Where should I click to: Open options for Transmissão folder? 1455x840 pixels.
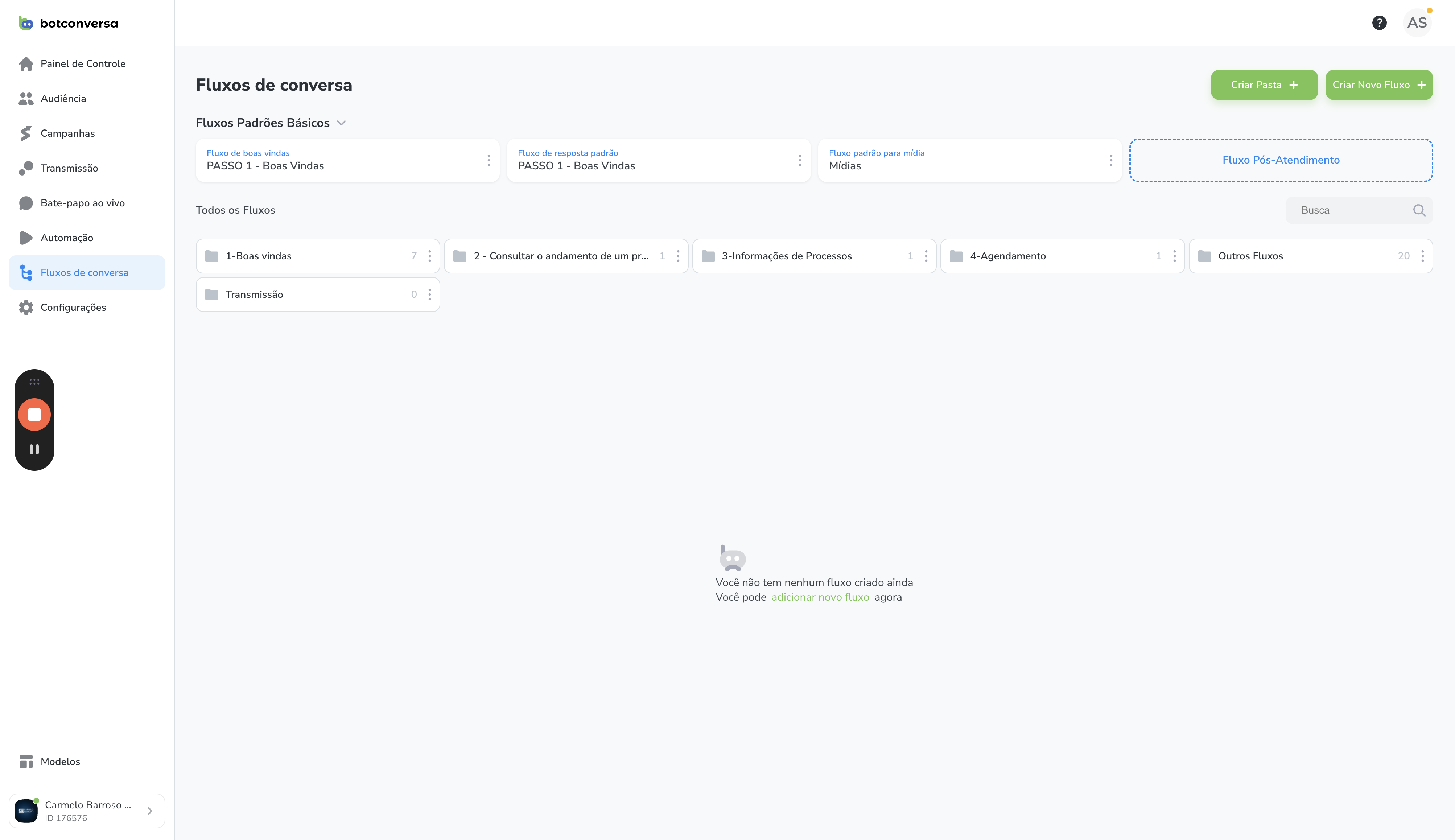coord(430,295)
